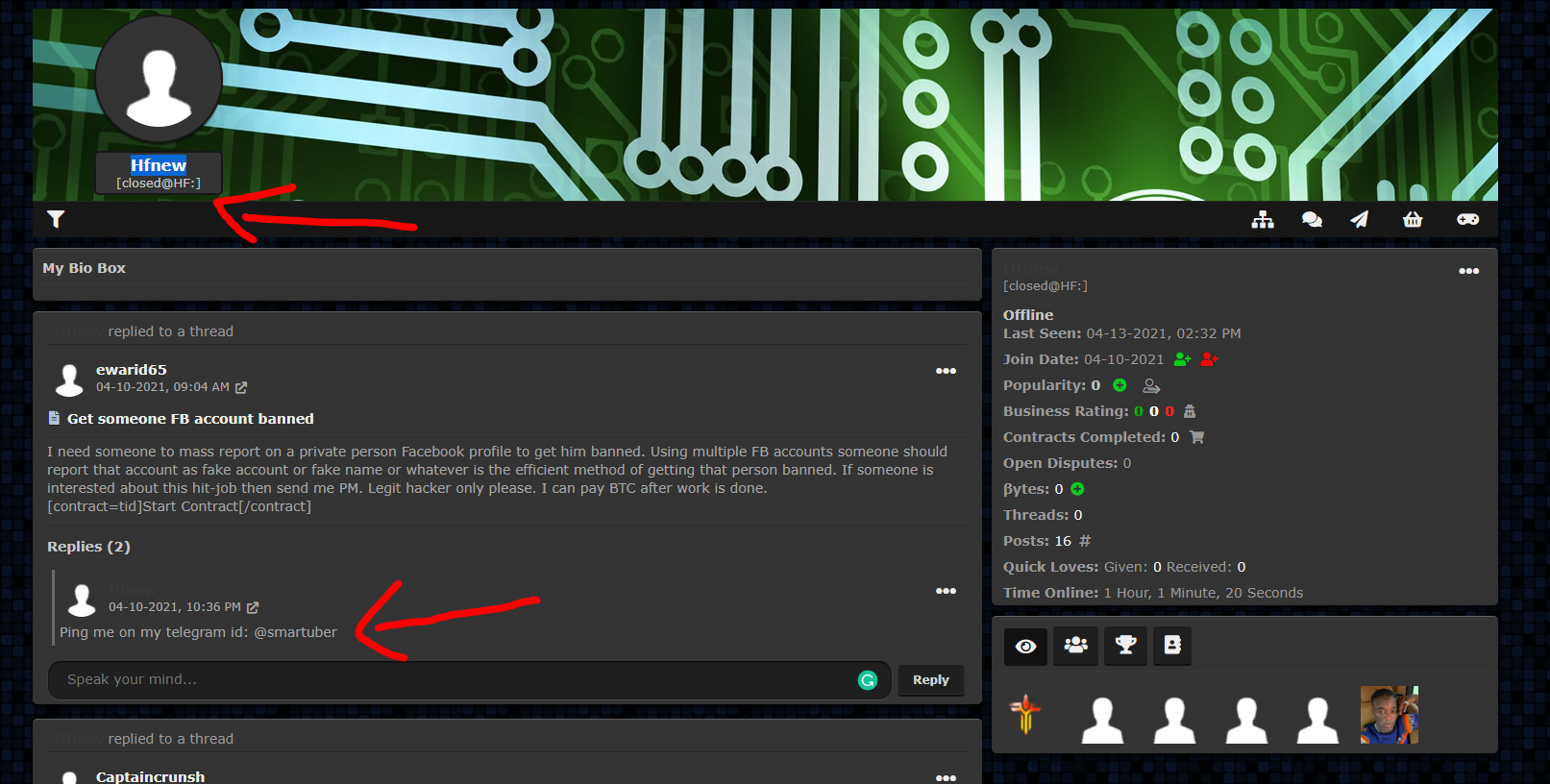Open the 'Get someone FB account banned' thread
Image resolution: width=1550 pixels, height=784 pixels.
pos(190,419)
